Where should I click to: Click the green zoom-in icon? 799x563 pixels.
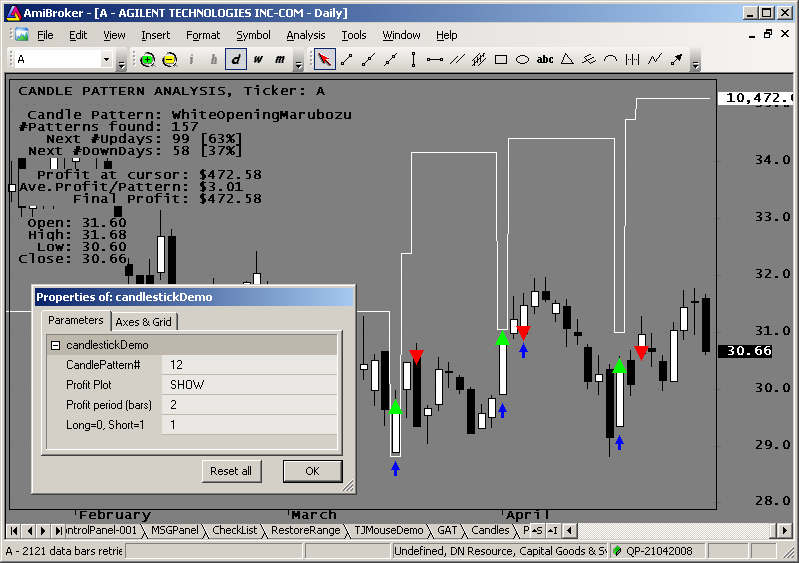coord(148,59)
